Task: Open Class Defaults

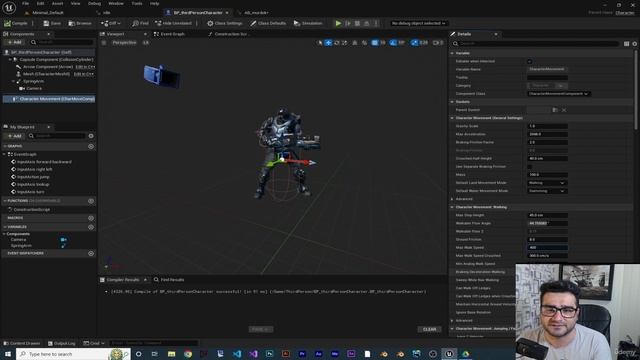Action: pyautogui.click(x=268, y=23)
